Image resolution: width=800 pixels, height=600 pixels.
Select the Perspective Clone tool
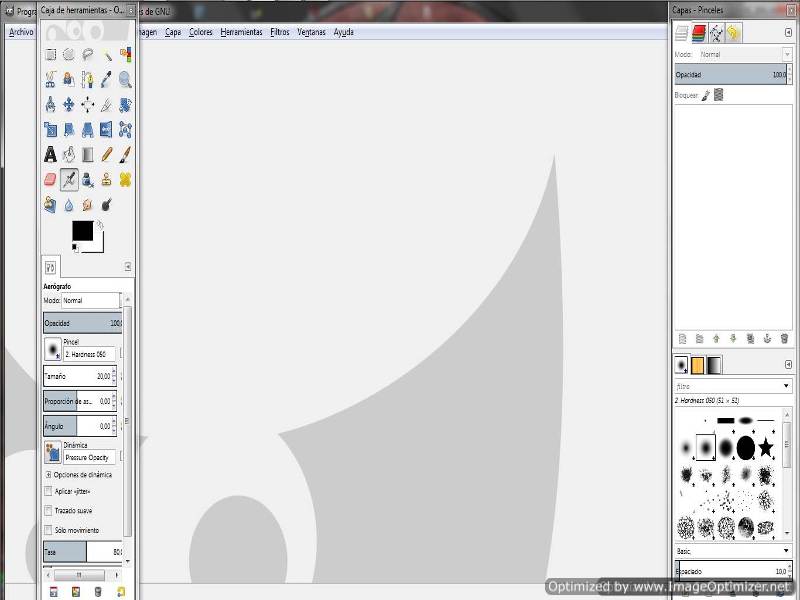(51, 205)
